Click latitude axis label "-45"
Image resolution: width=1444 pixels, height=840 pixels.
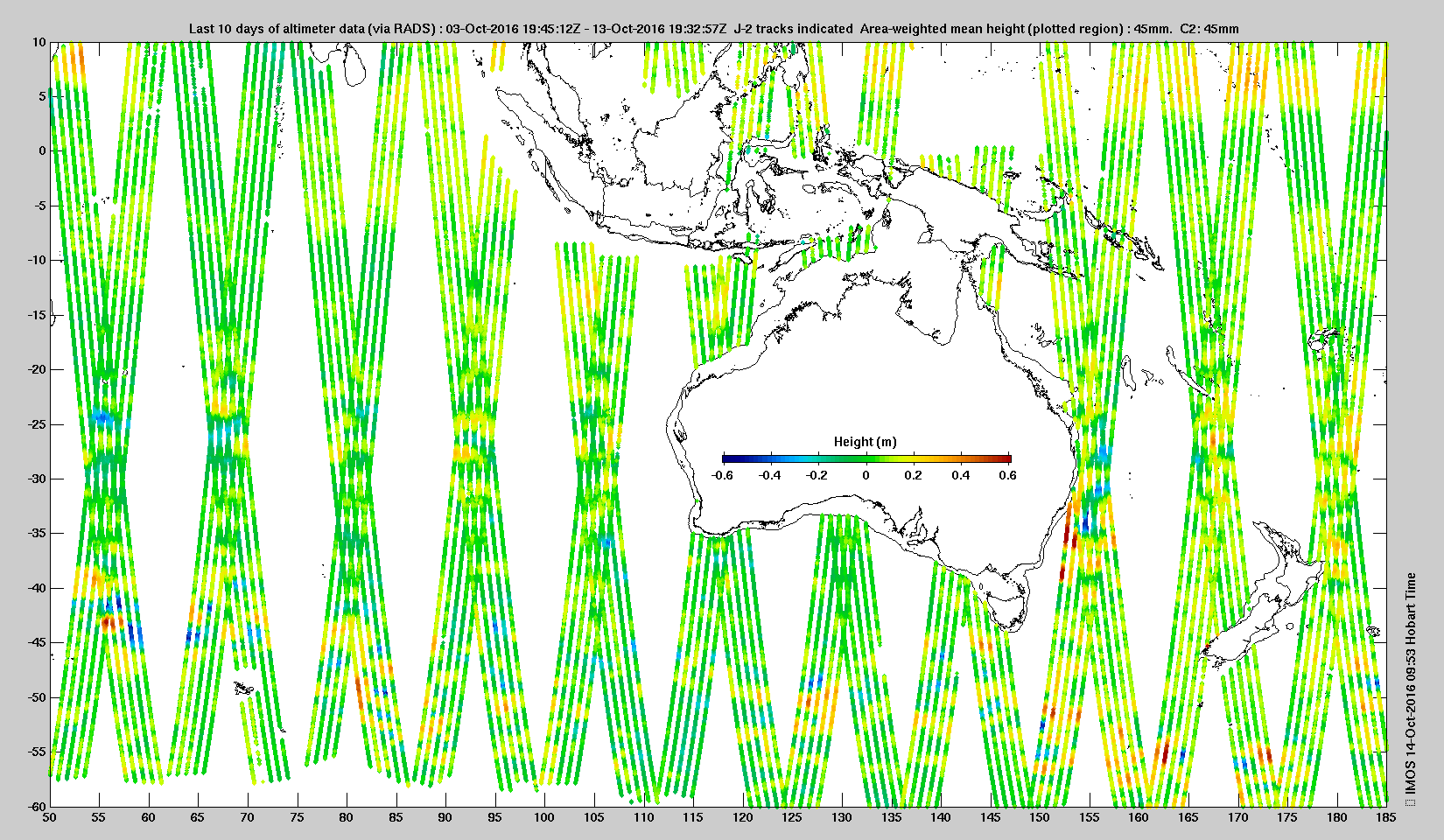37,643
